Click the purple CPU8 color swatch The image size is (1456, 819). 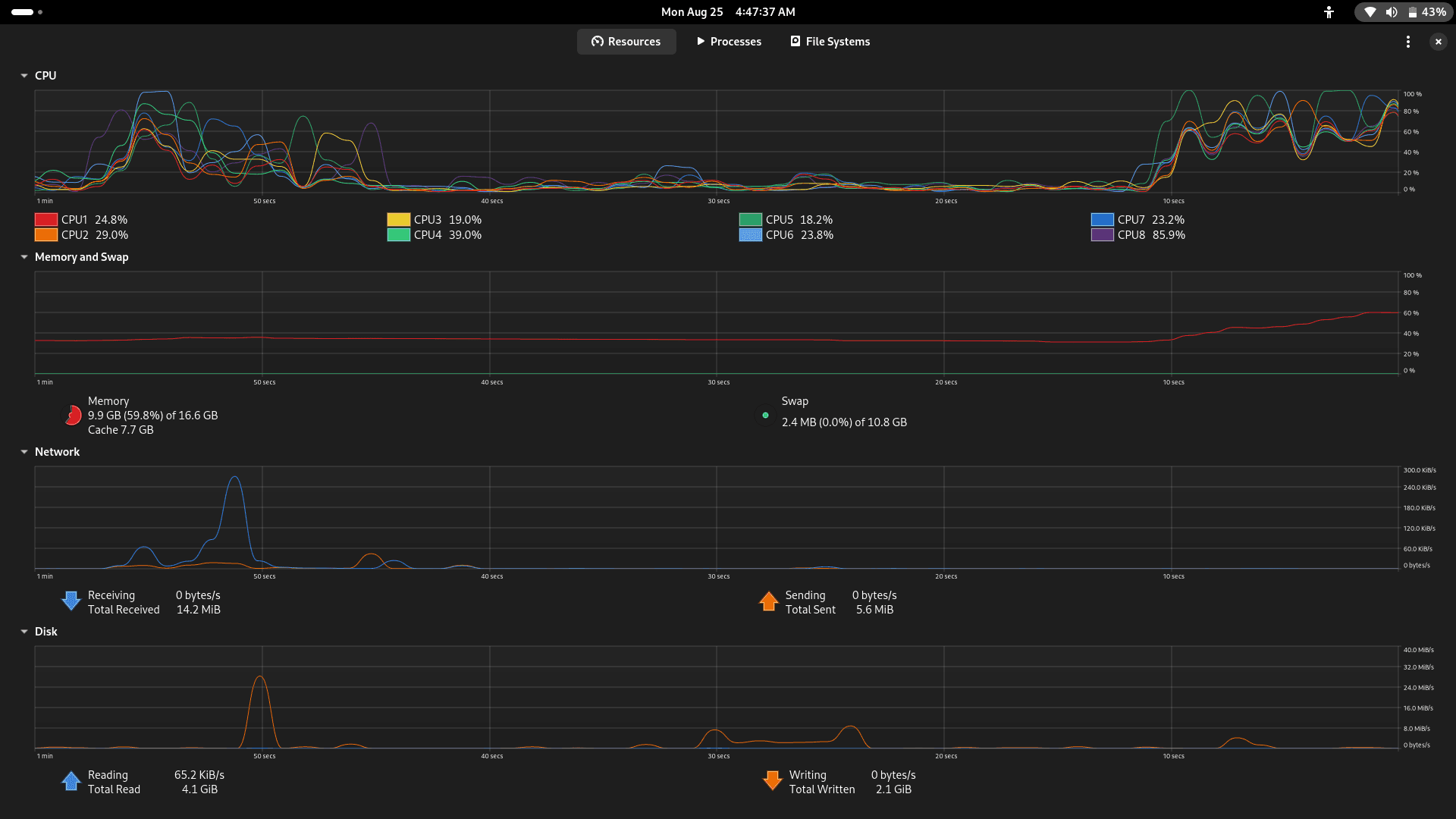(1102, 235)
